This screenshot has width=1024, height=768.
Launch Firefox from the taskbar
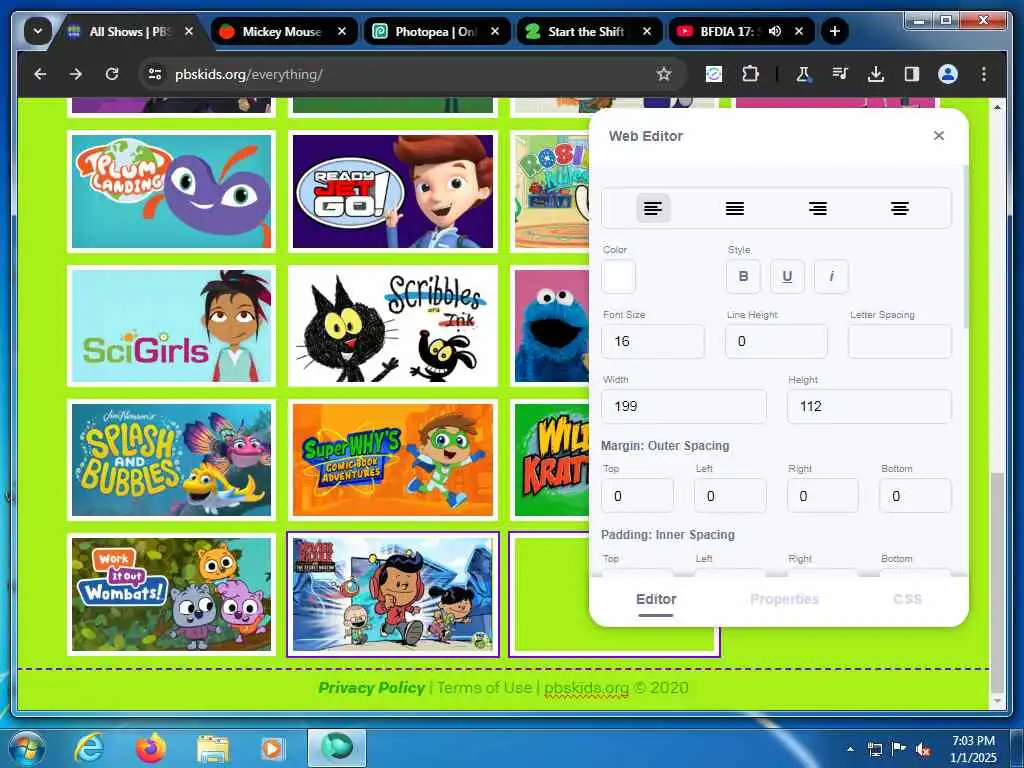(x=150, y=748)
